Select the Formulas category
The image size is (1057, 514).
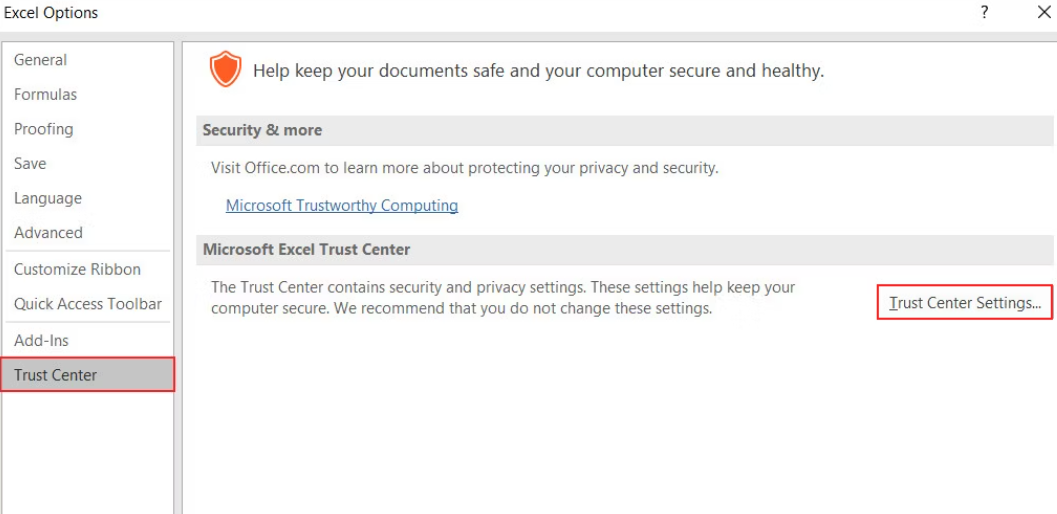tap(46, 95)
